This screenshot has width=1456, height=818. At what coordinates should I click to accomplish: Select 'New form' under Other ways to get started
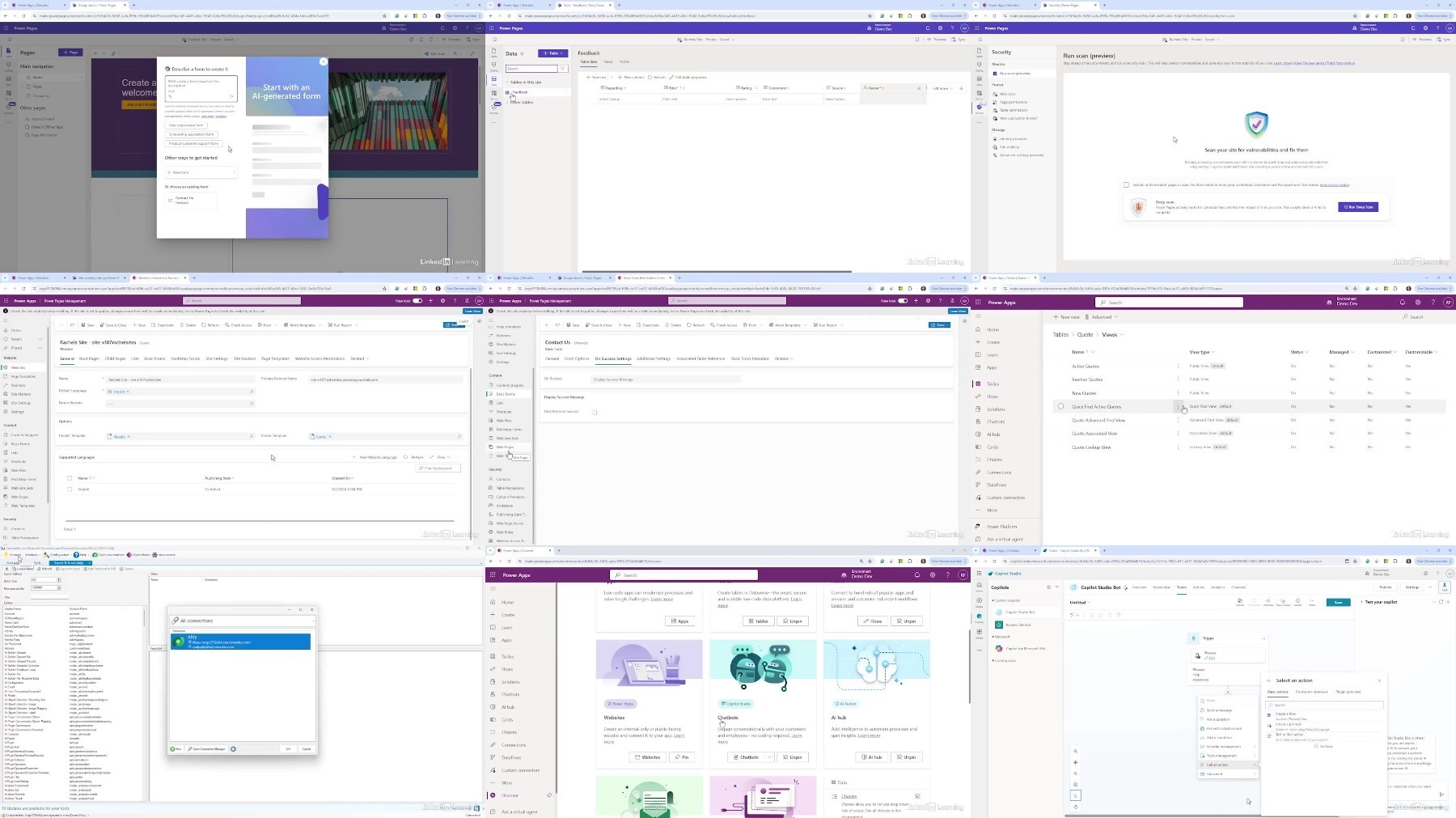tap(201, 172)
